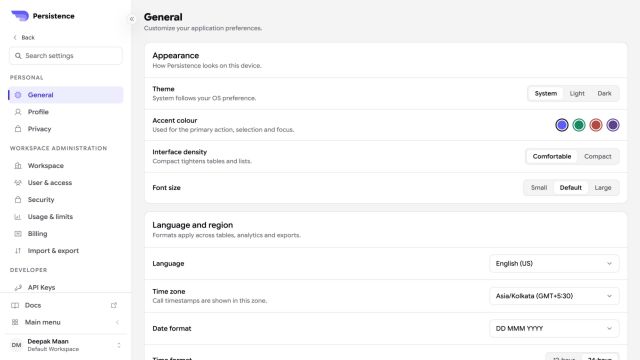Go Back from settings
640x360 pixels.
[24, 38]
